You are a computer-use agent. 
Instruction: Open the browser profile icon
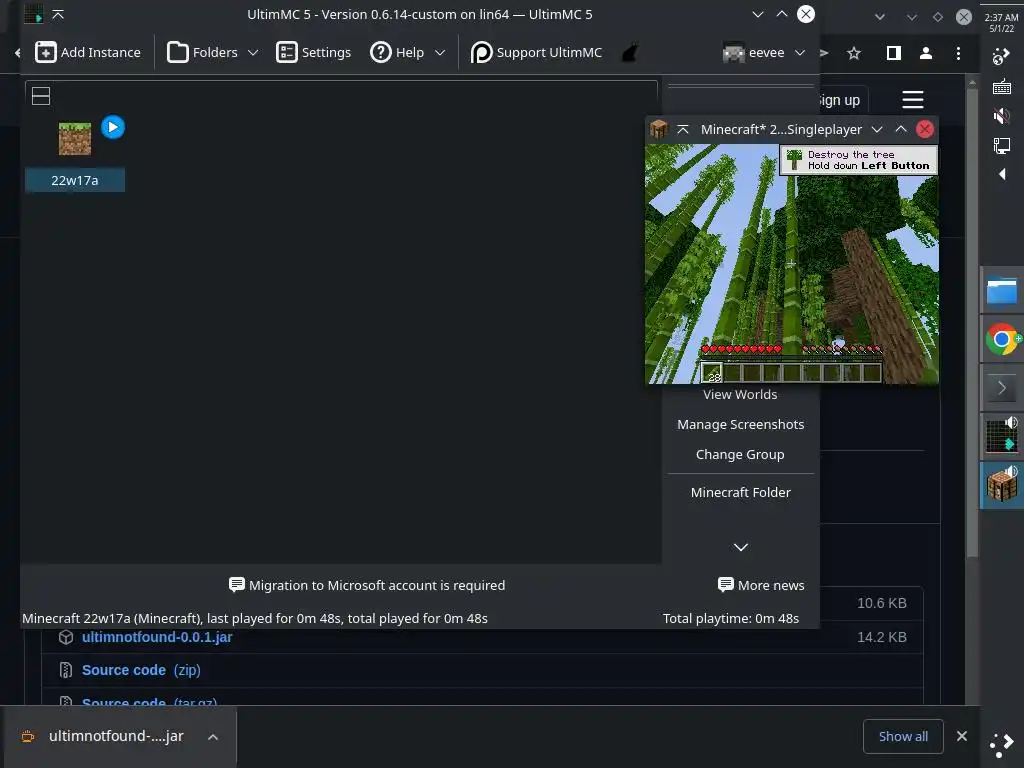click(925, 53)
